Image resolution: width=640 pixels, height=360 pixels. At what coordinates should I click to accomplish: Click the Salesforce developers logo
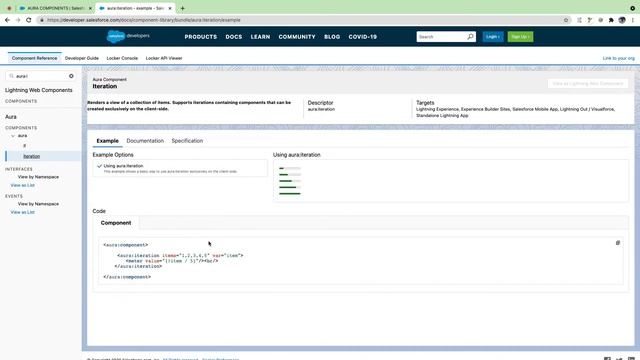128,36
